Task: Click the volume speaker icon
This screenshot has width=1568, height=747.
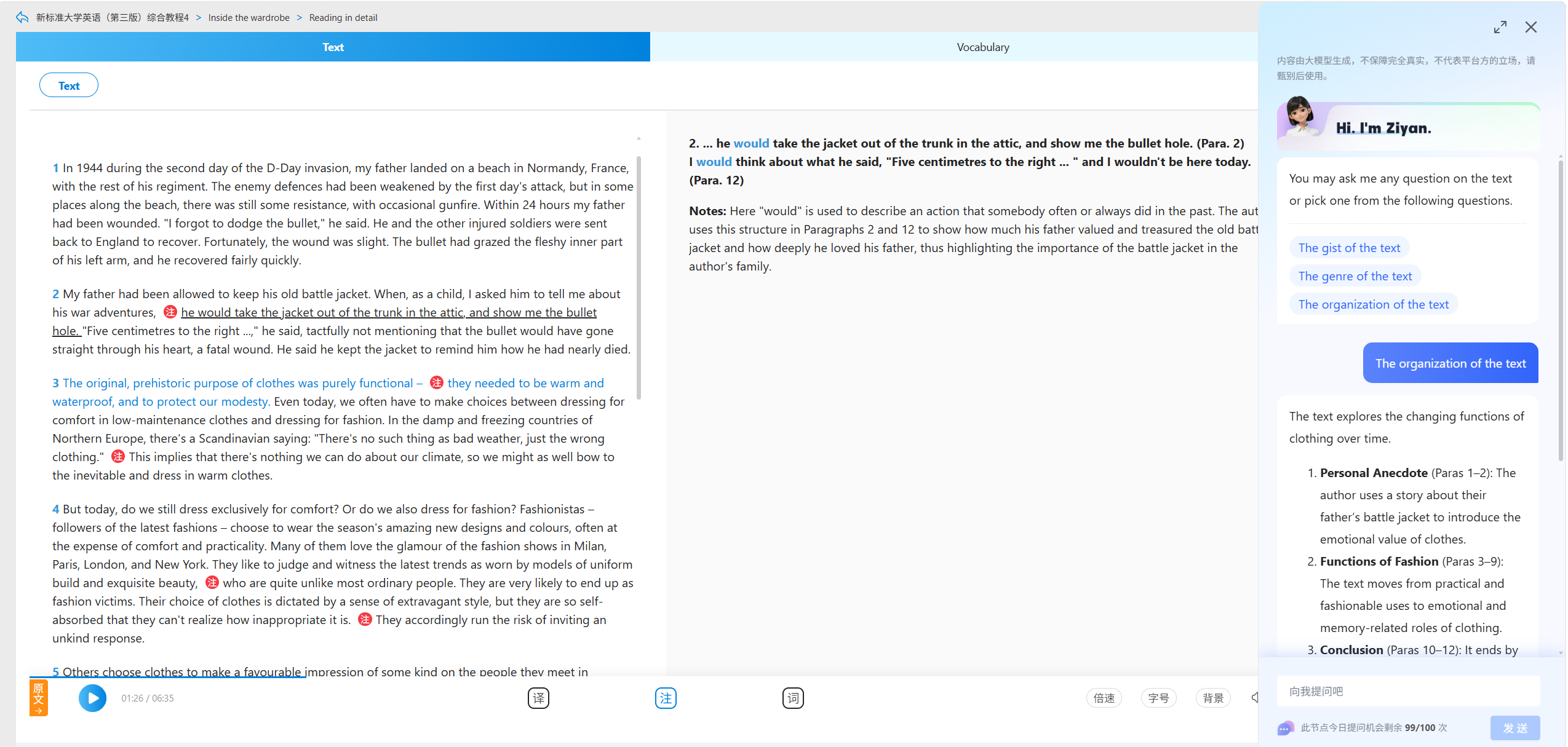Action: click(1255, 697)
